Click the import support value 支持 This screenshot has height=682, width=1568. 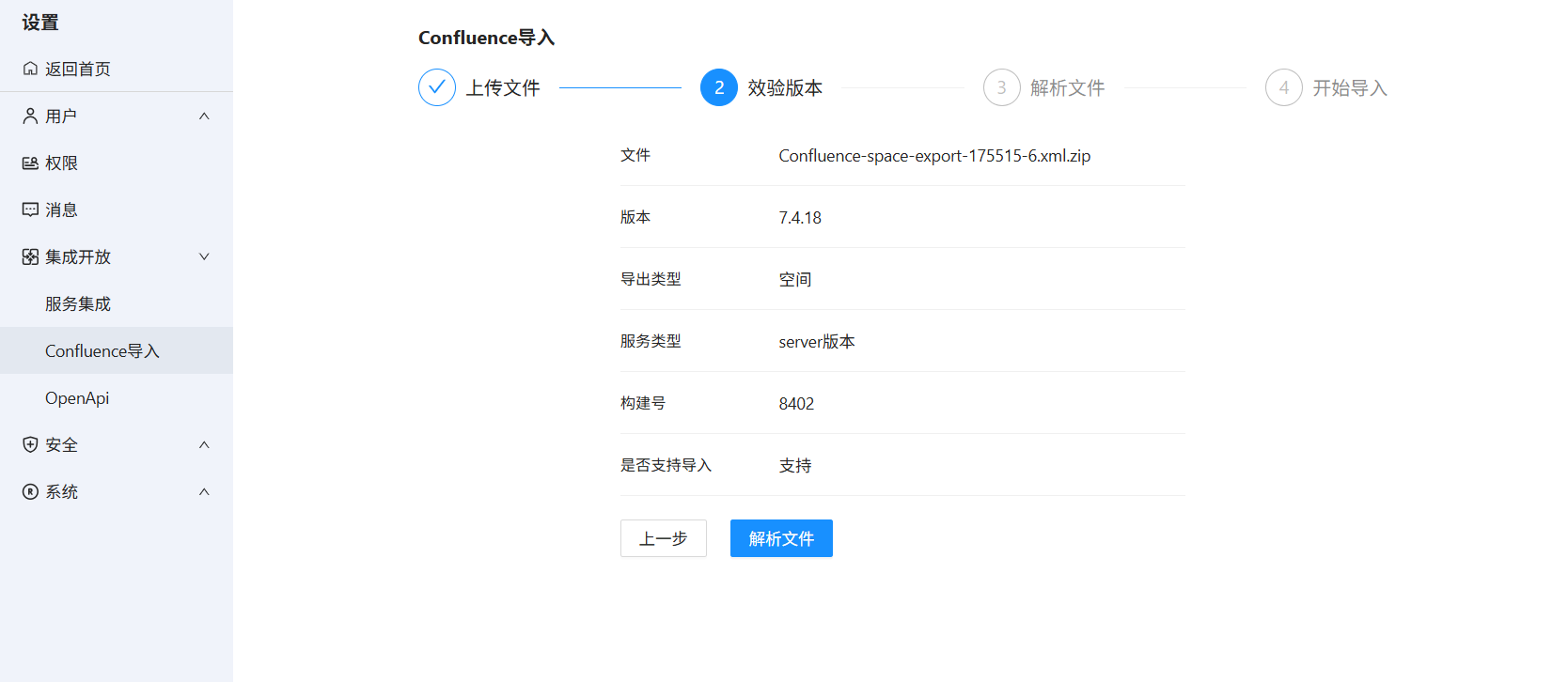[795, 466]
